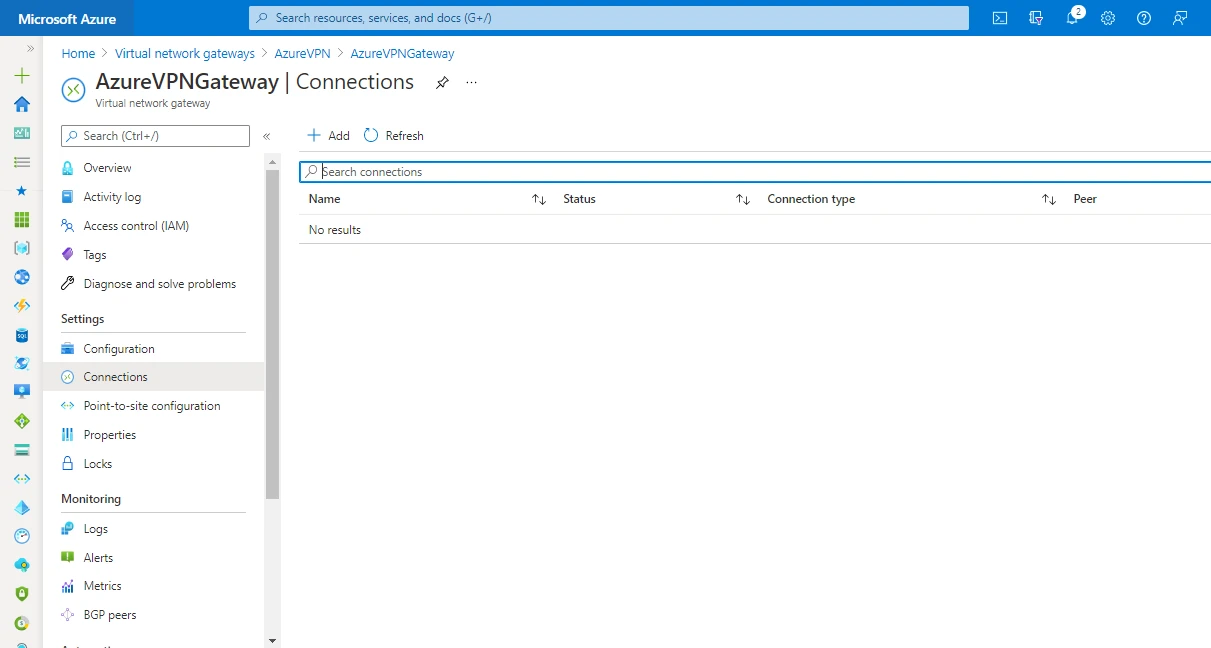
Task: Open the Directories and subscriptions filter
Action: click(x=1035, y=17)
